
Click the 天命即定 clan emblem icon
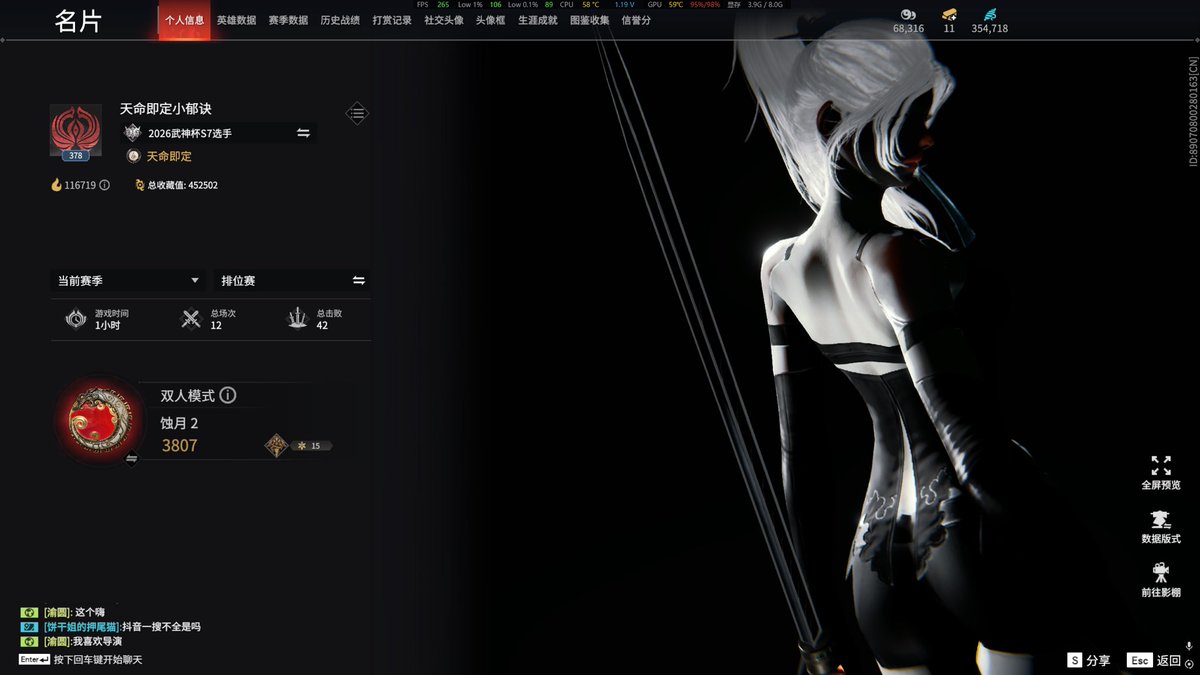[x=133, y=156]
